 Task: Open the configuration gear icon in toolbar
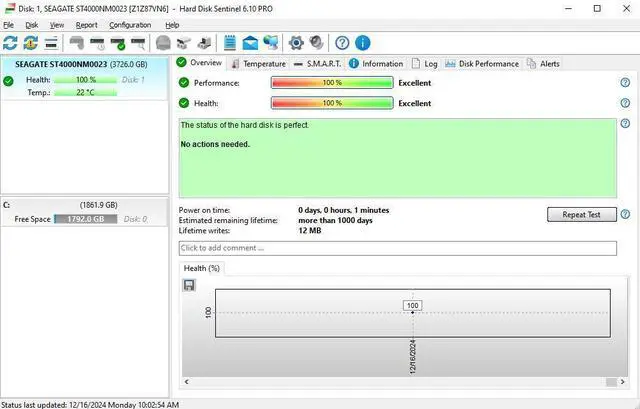(x=296, y=43)
